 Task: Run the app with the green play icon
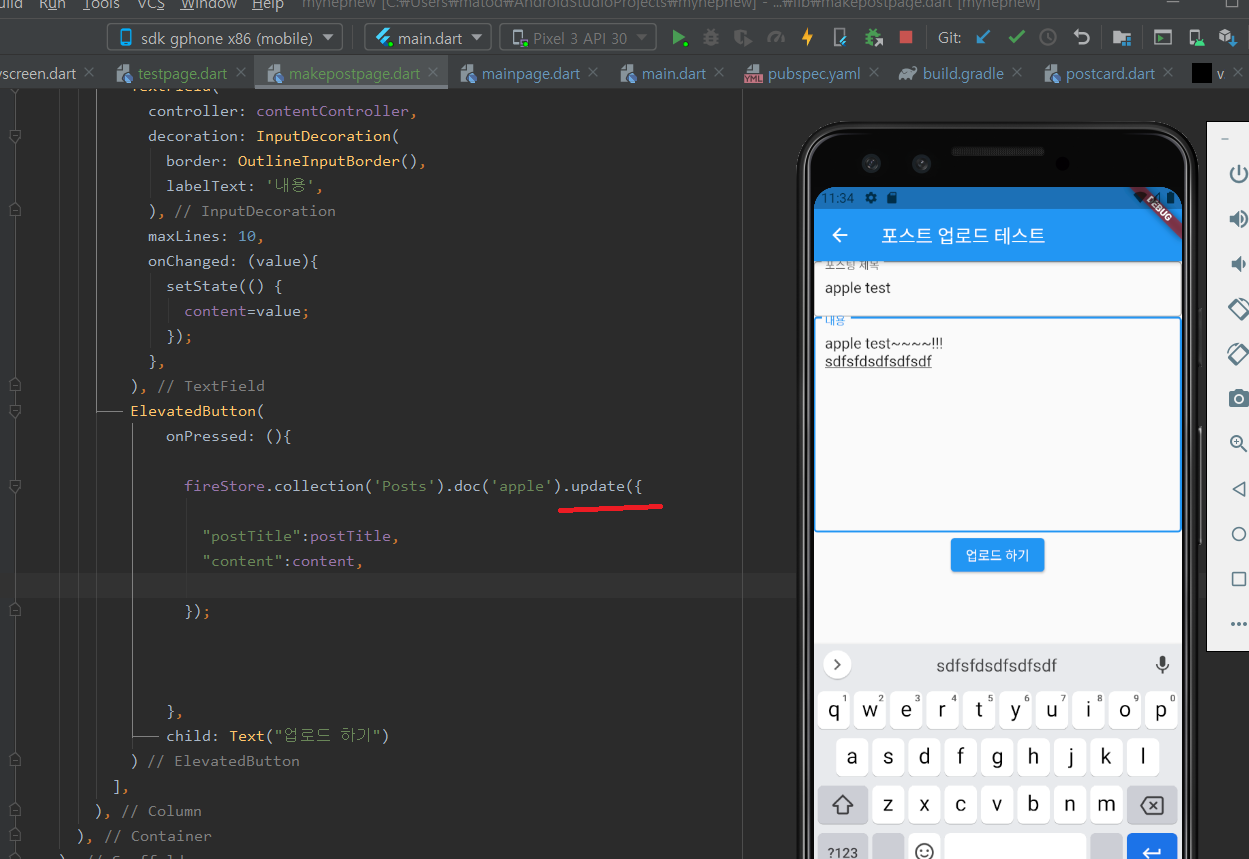tap(679, 38)
